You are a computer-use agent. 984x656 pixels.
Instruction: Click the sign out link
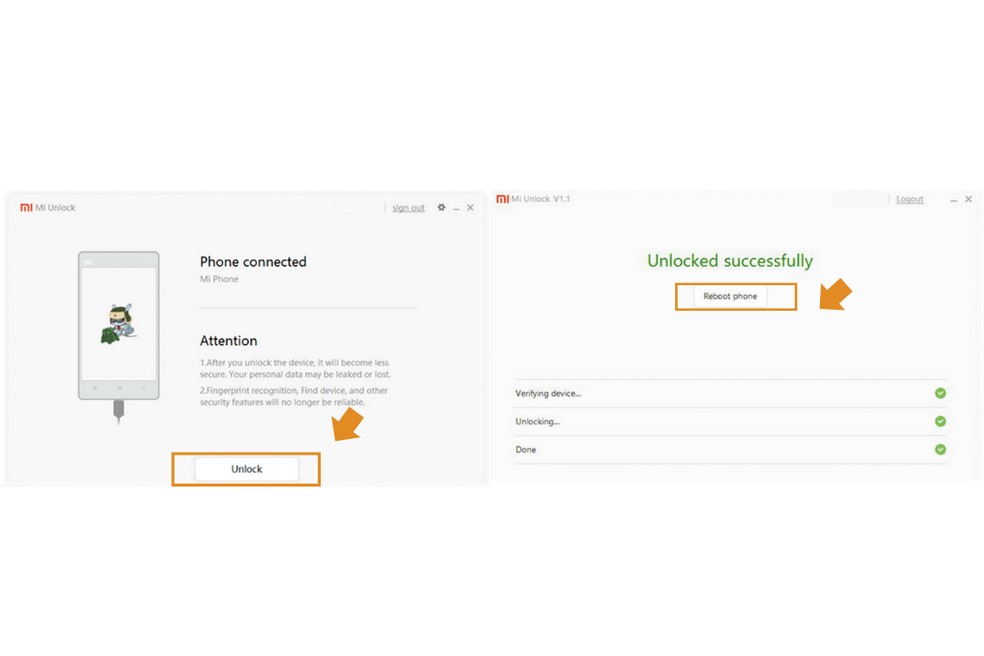pyautogui.click(x=408, y=208)
